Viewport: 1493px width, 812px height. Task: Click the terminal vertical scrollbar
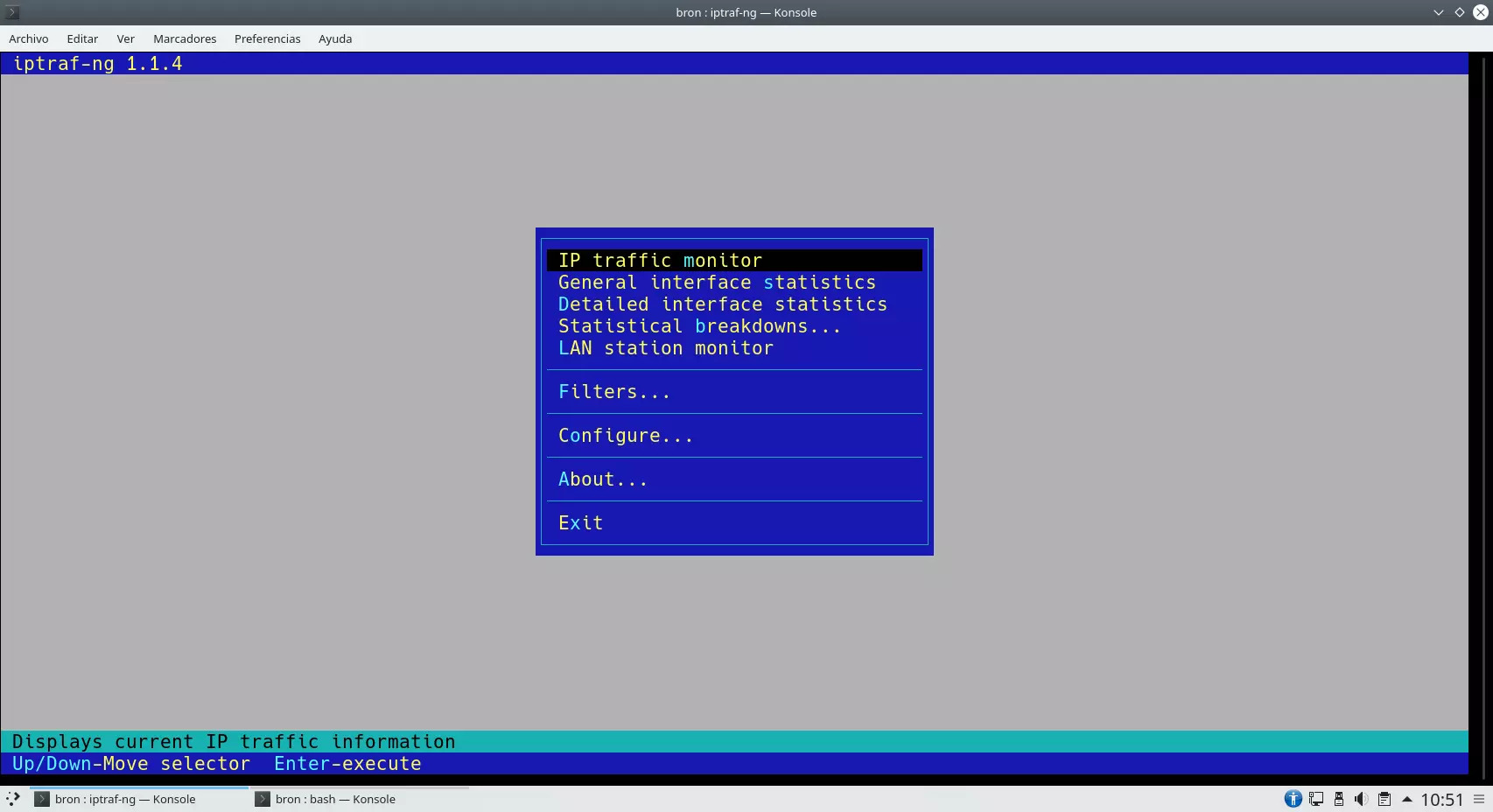[1480, 411]
